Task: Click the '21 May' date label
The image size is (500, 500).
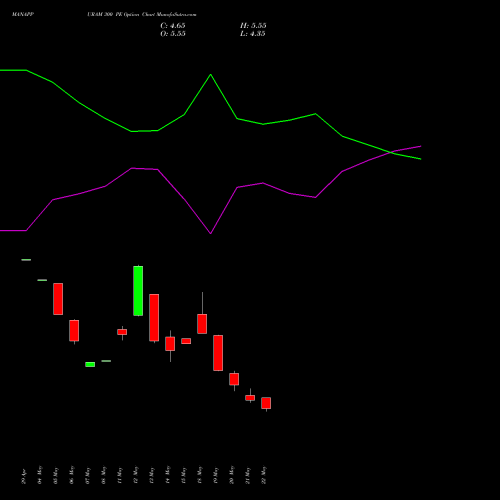Action: click(248, 475)
